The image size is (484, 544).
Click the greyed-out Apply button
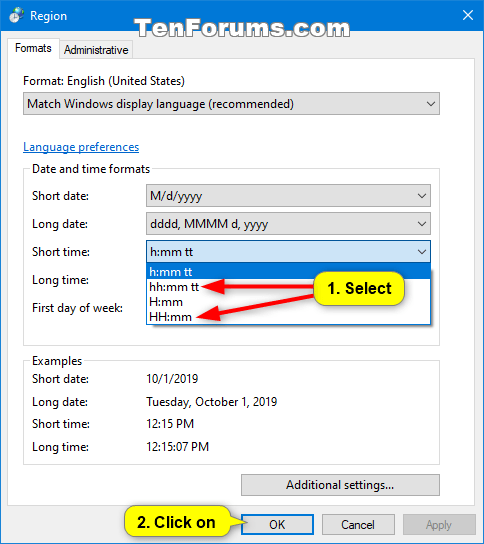[x=439, y=525]
